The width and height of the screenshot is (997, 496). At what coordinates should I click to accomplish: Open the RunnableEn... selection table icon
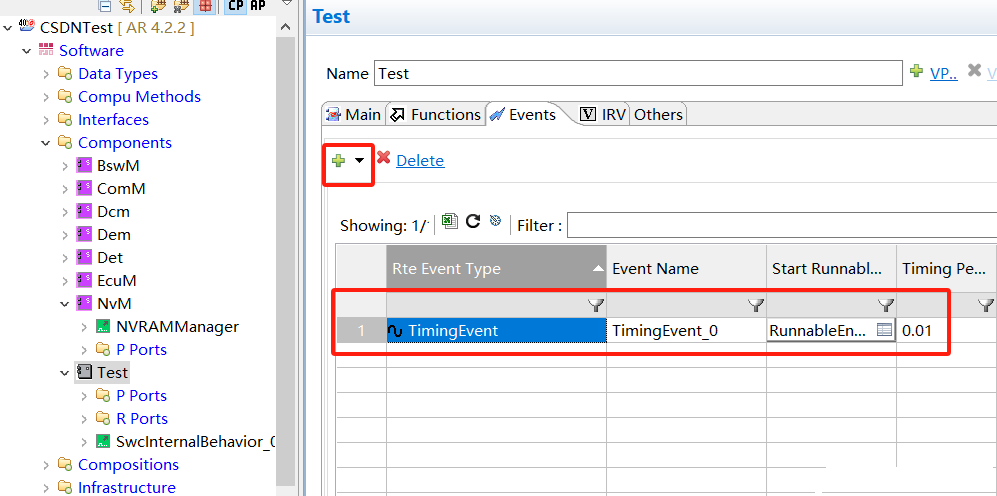tap(883, 330)
